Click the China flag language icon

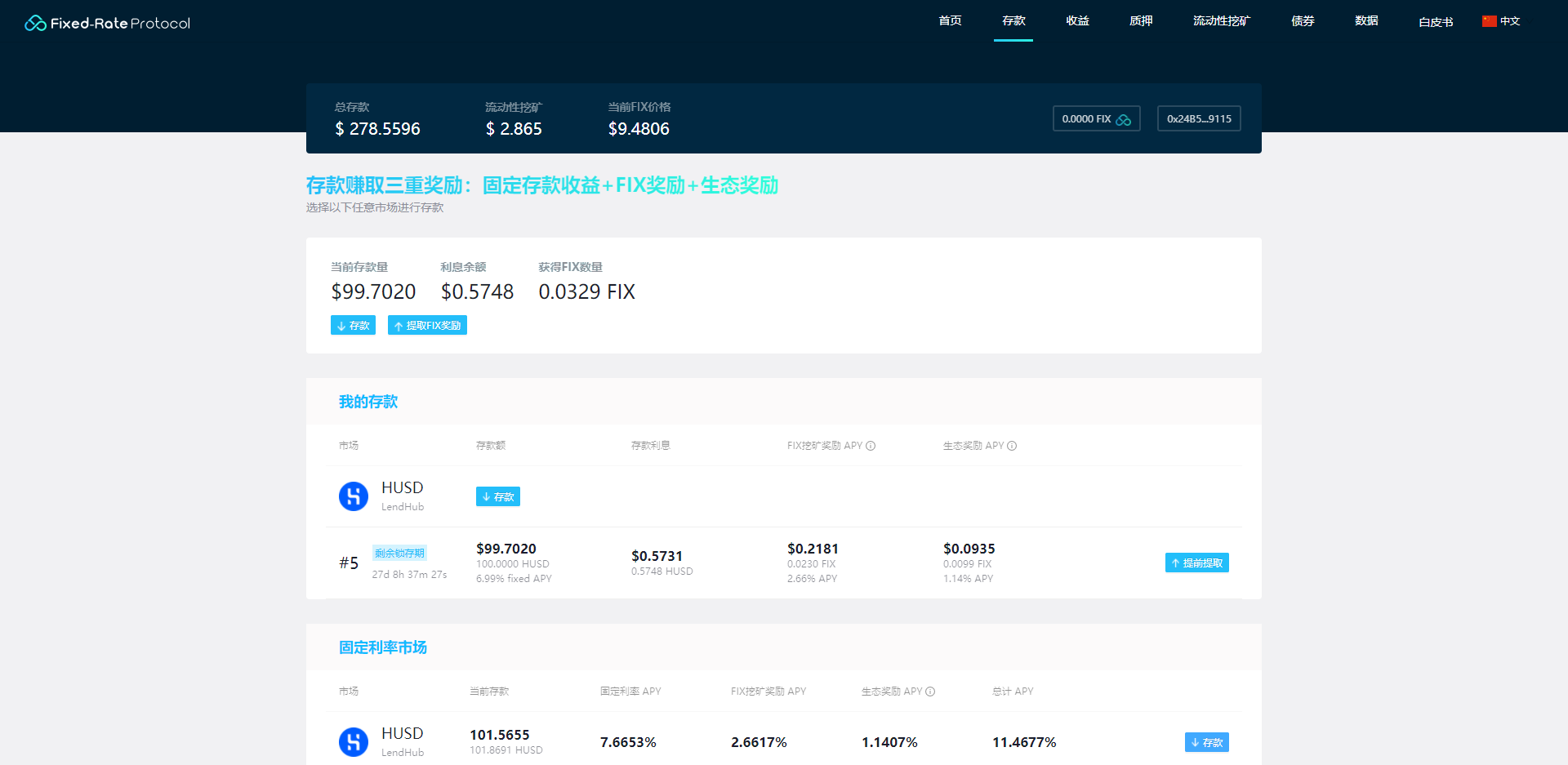(x=1489, y=21)
